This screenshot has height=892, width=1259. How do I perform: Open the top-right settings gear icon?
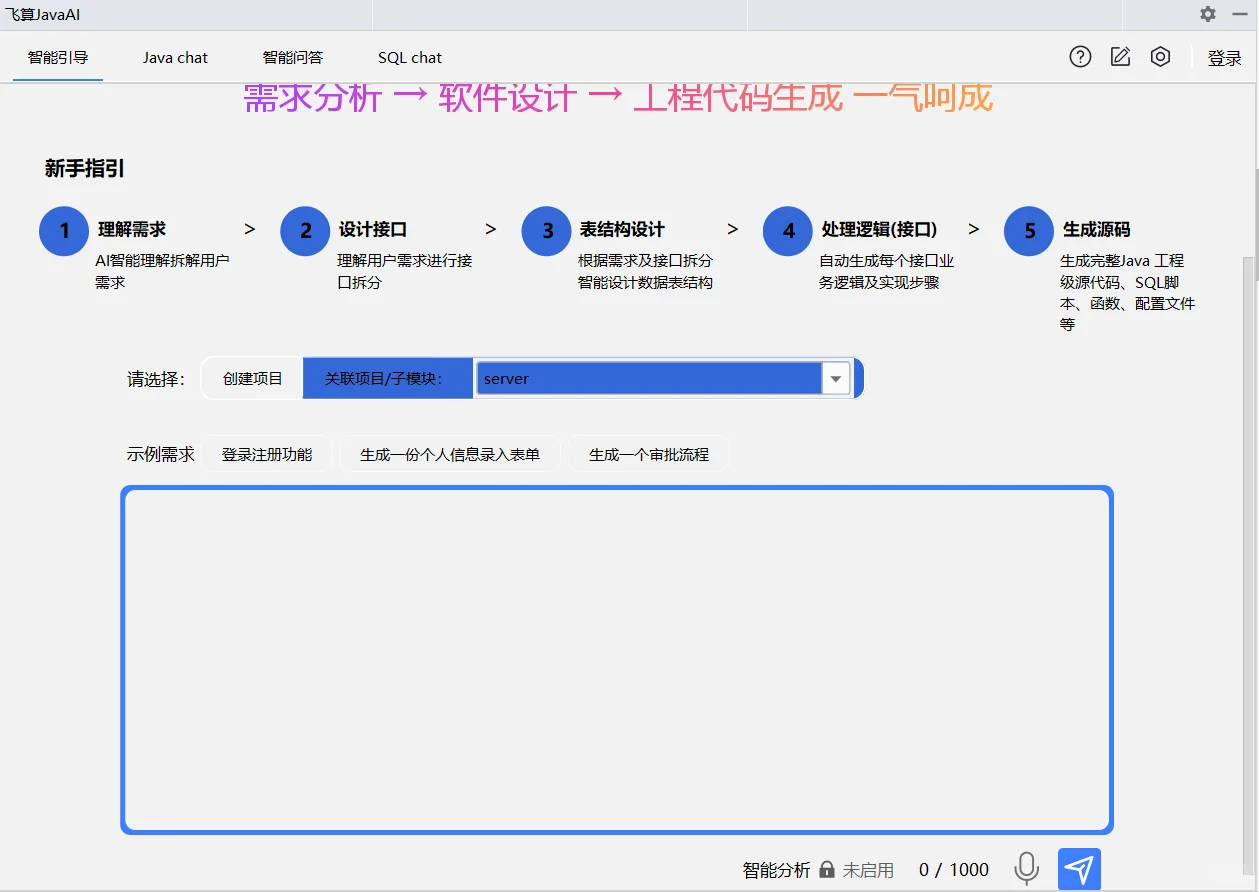tap(1207, 14)
